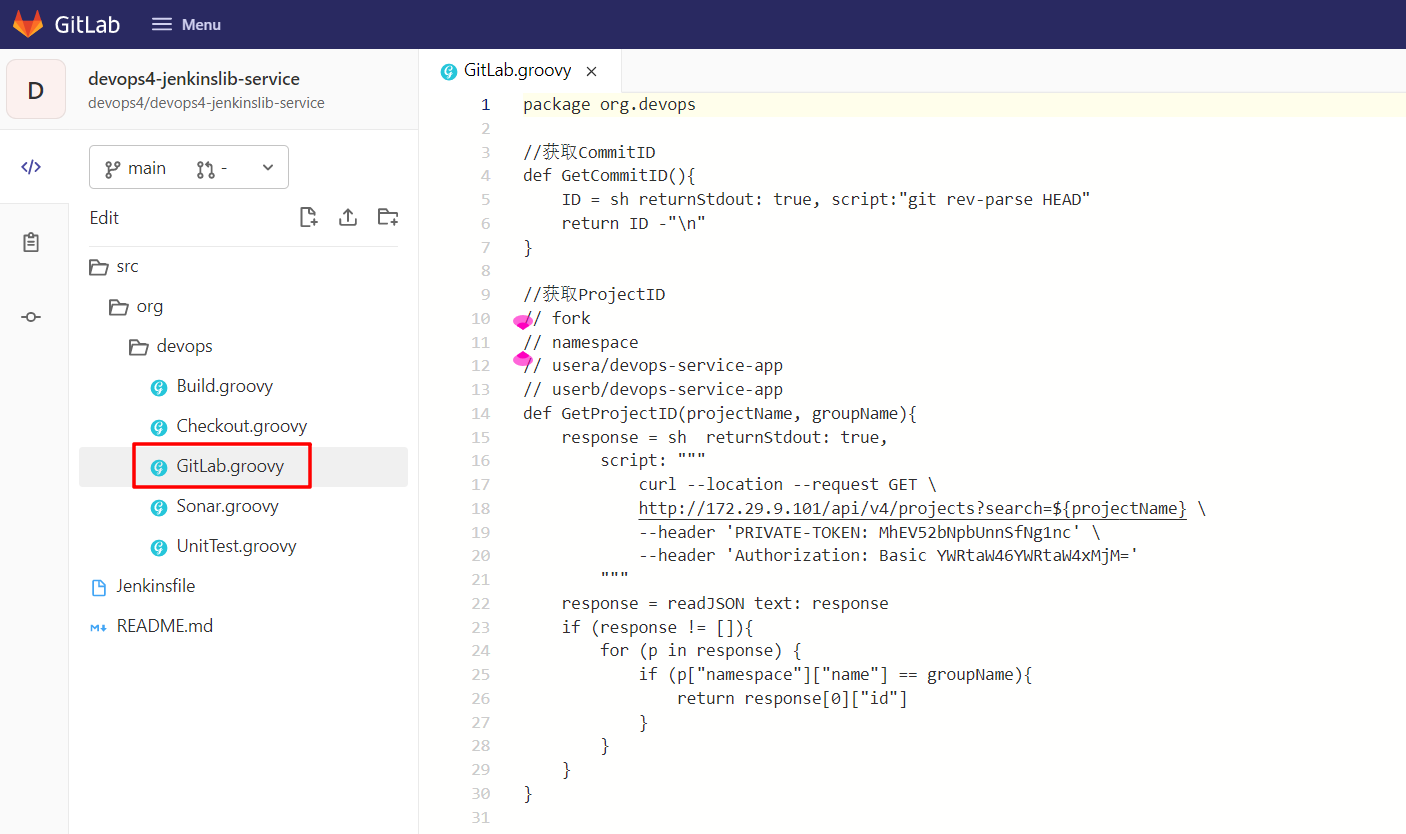This screenshot has height=834, width=1406.
Task: Open the Commit icon in sidebar
Action: point(31,317)
